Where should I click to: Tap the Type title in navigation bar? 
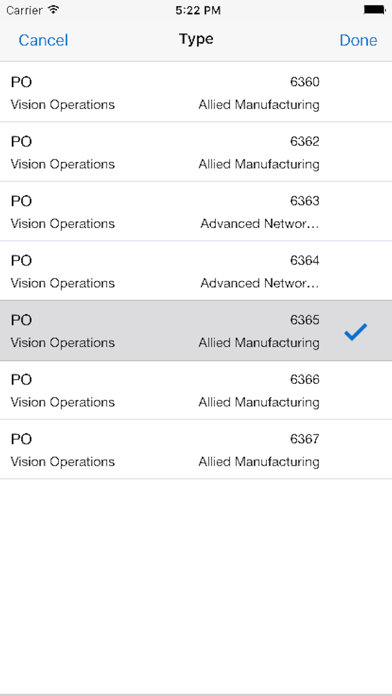tap(196, 40)
